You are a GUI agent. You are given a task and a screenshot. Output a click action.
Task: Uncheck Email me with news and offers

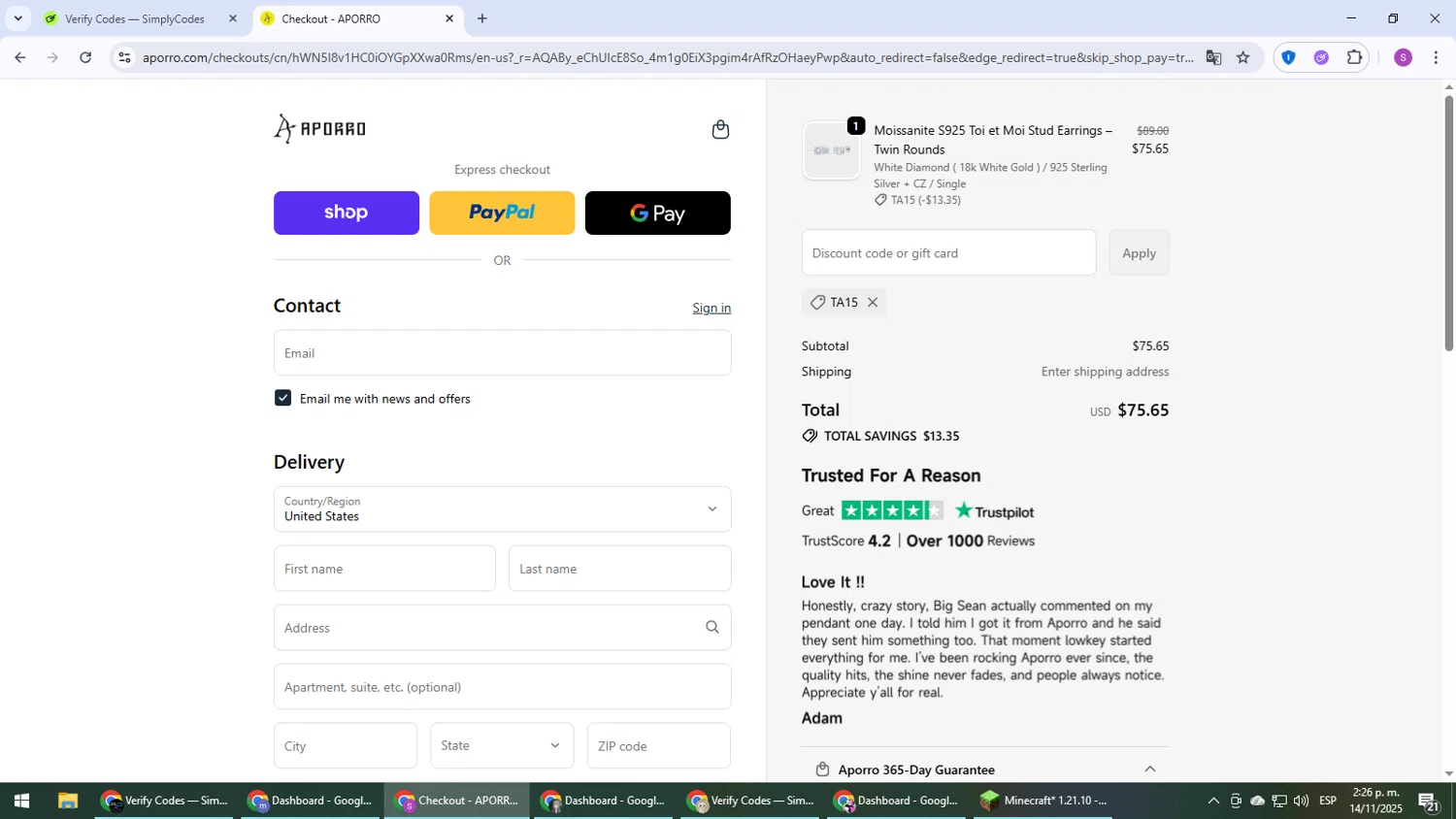click(283, 398)
